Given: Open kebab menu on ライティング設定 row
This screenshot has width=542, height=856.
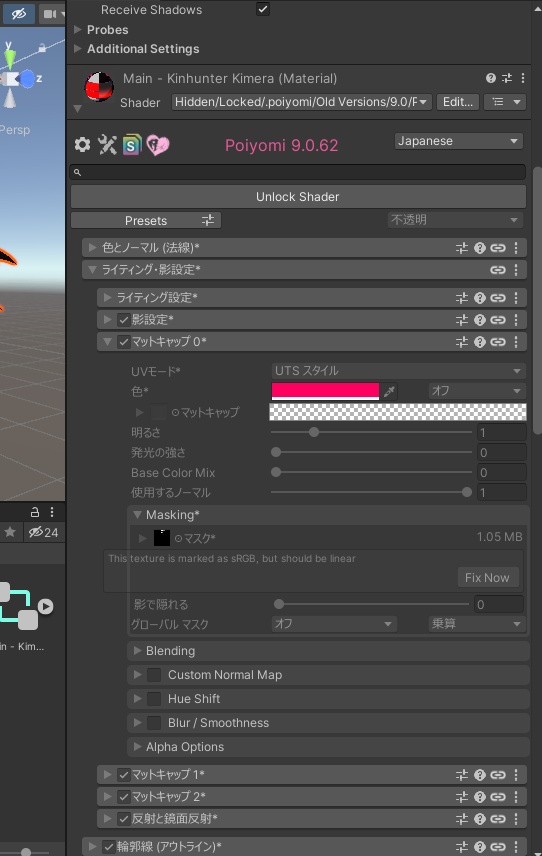Looking at the screenshot, I should click(x=516, y=298).
